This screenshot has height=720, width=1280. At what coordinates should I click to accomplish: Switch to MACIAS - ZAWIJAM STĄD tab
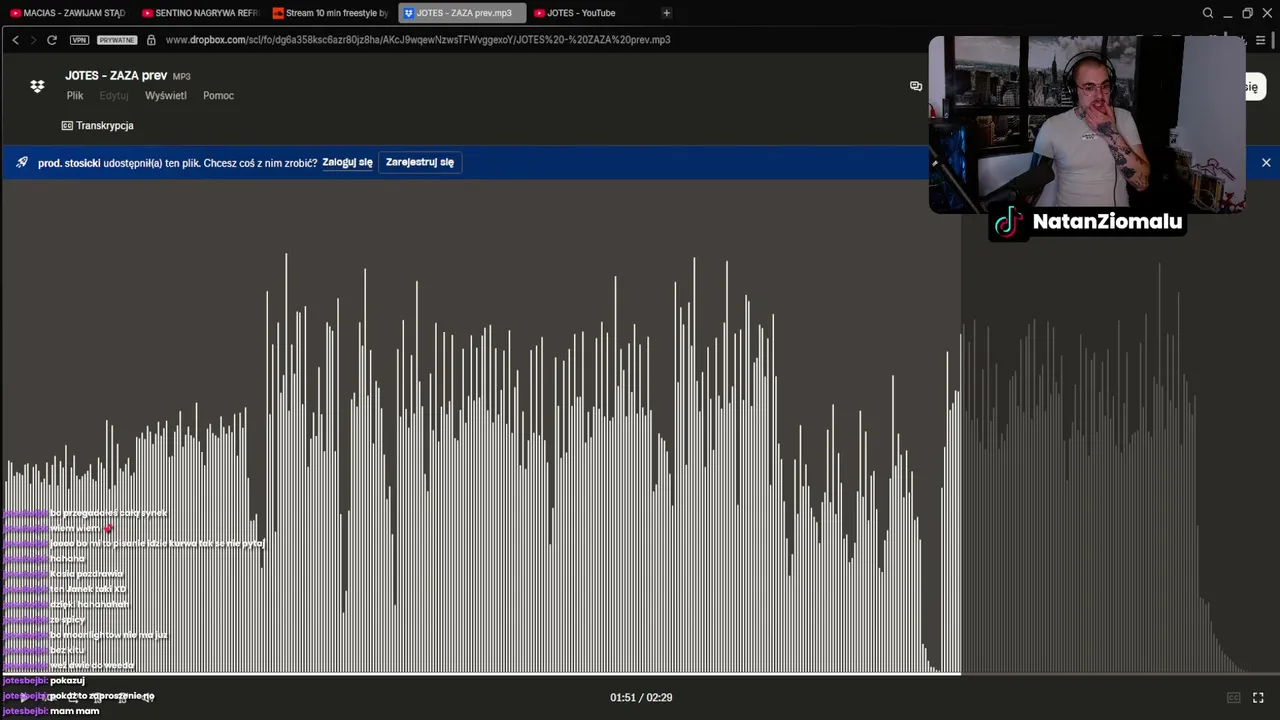(67, 13)
